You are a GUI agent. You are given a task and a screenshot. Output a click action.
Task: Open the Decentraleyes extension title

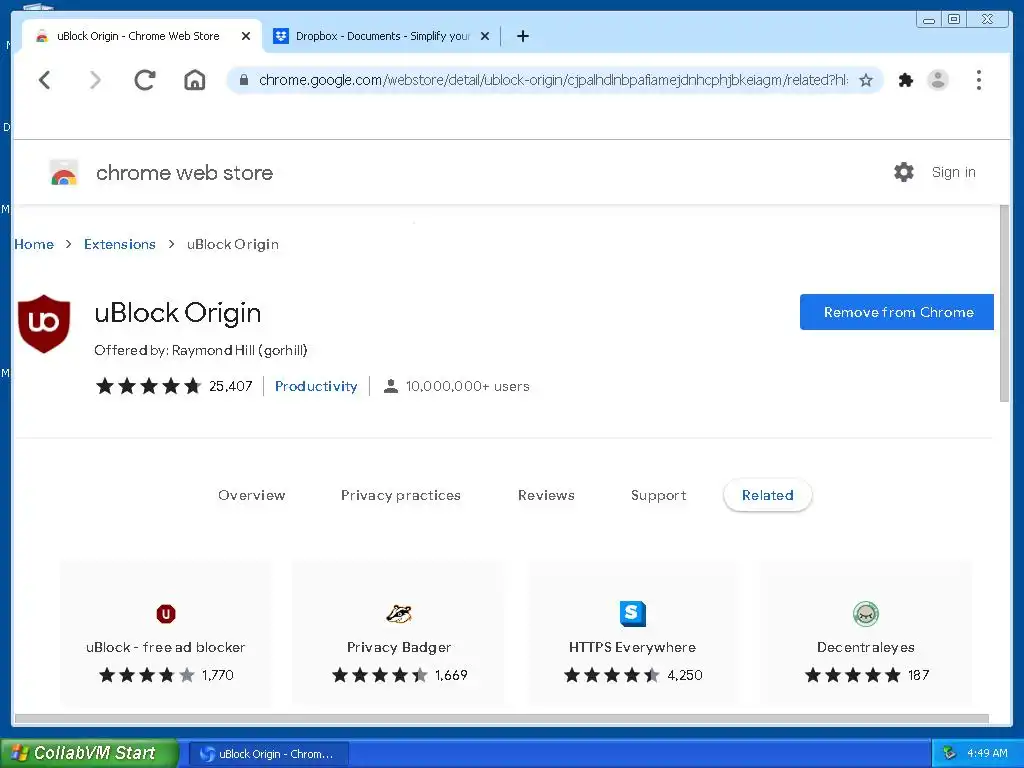point(866,647)
